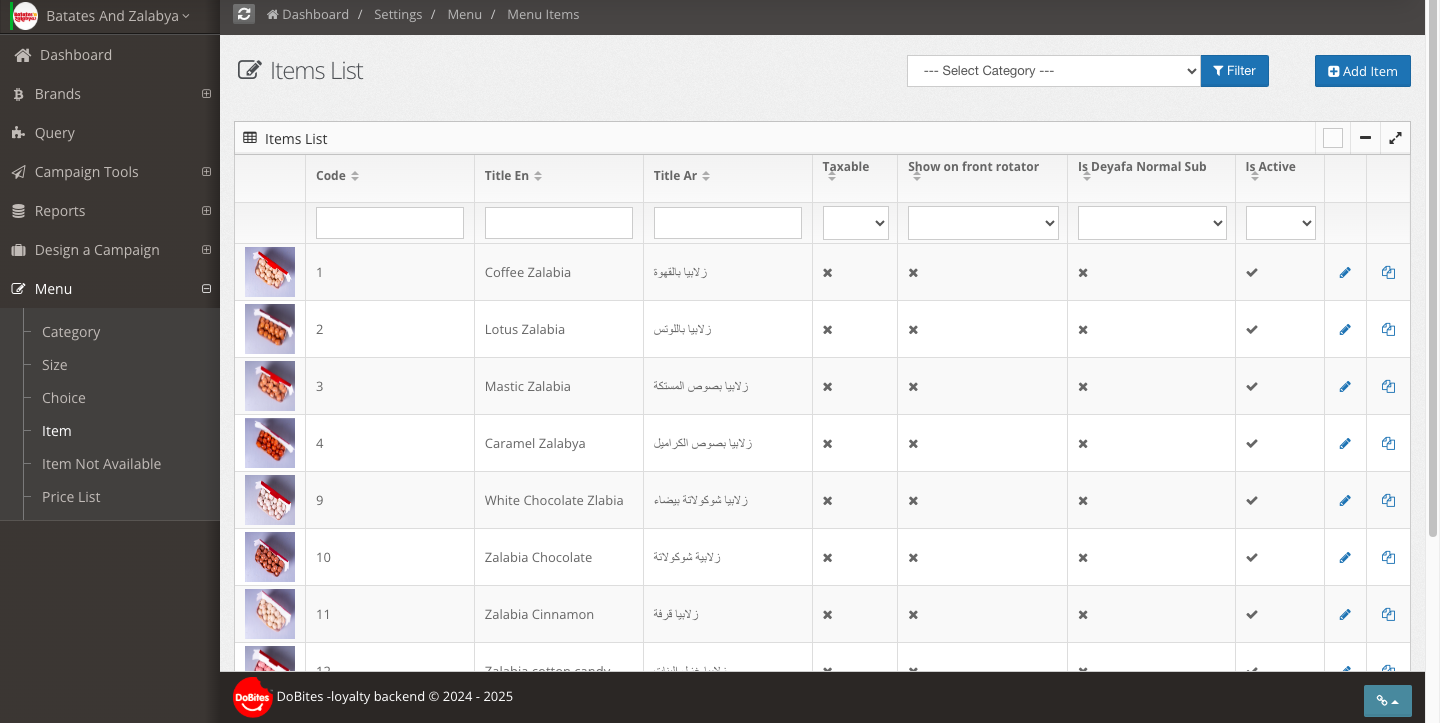The height and width of the screenshot is (723, 1440).
Task: Expand the Items List panel to fullscreen
Action: pyautogui.click(x=1395, y=138)
